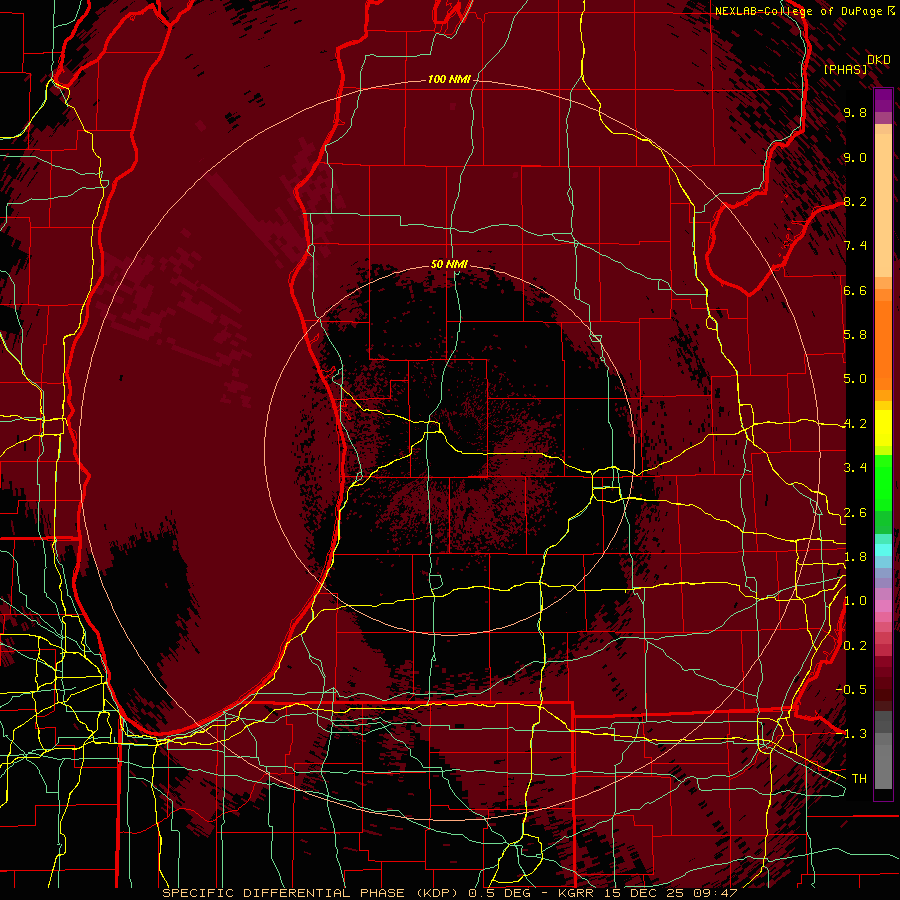Image resolution: width=900 pixels, height=900 pixels.
Task: Click the 5.0 value on the color scale
Action: pyautogui.click(x=855, y=379)
